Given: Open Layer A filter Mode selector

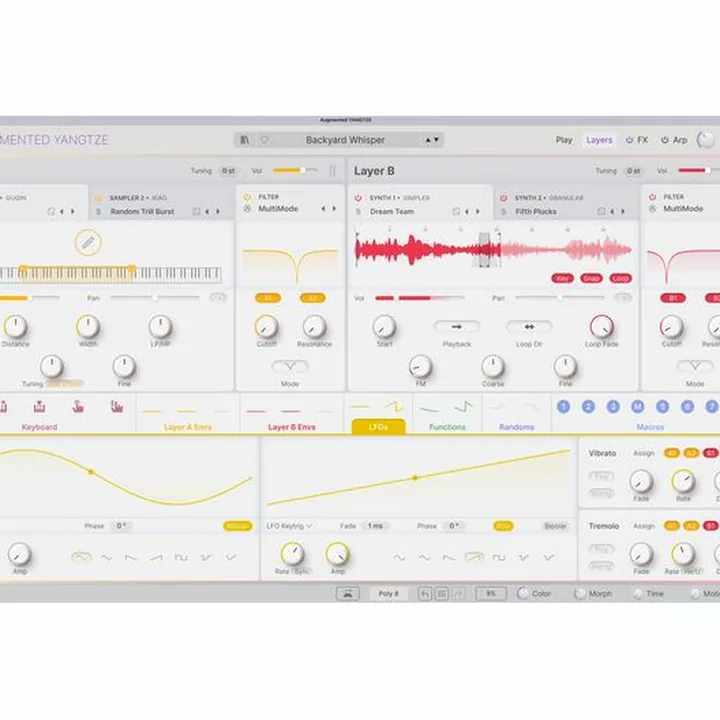Looking at the screenshot, I should pyautogui.click(x=290, y=366).
